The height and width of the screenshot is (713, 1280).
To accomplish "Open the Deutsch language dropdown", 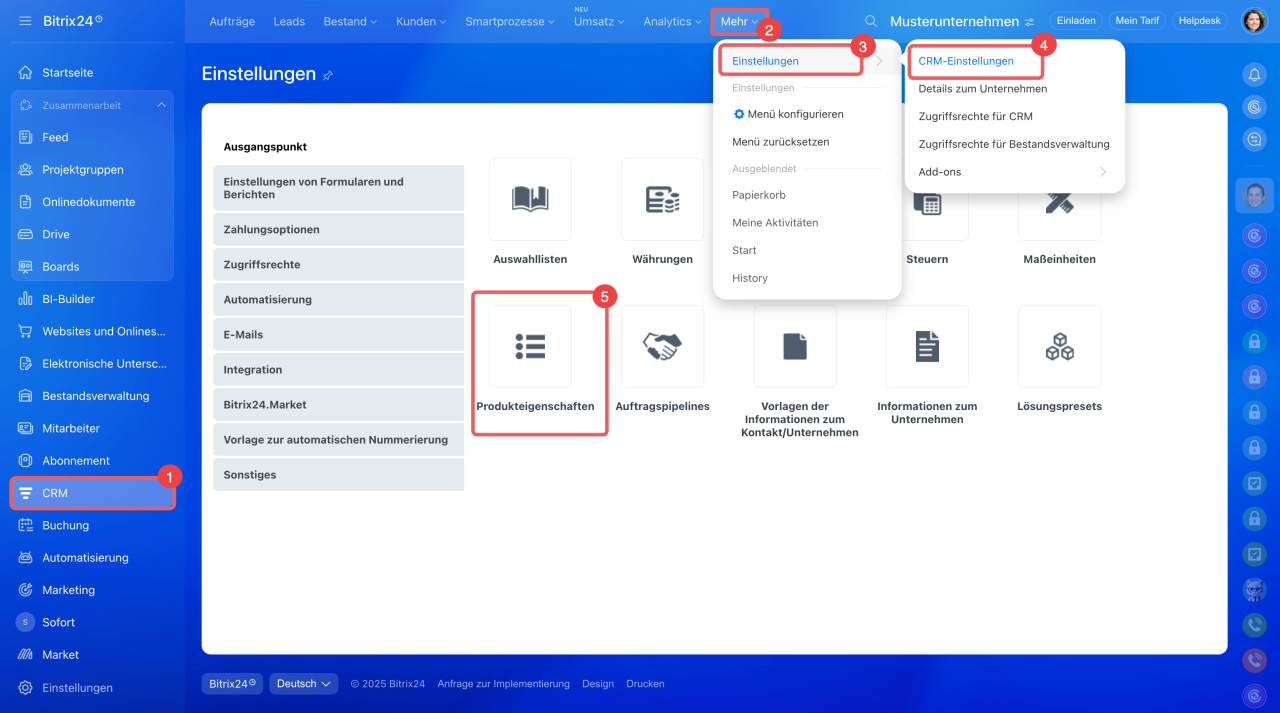I will click(x=304, y=684).
